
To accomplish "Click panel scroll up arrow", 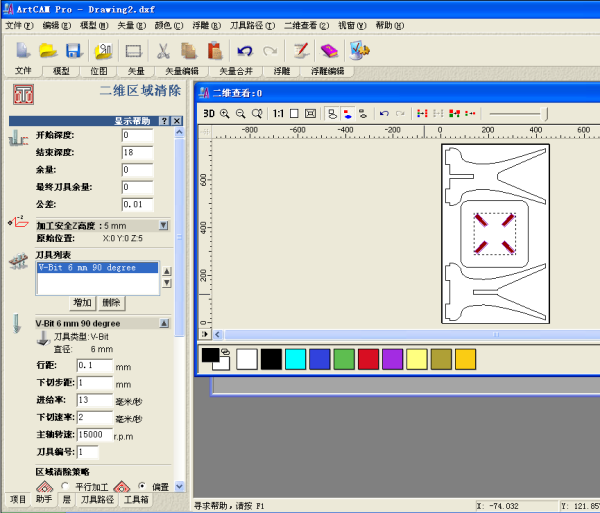I will tap(179, 132).
